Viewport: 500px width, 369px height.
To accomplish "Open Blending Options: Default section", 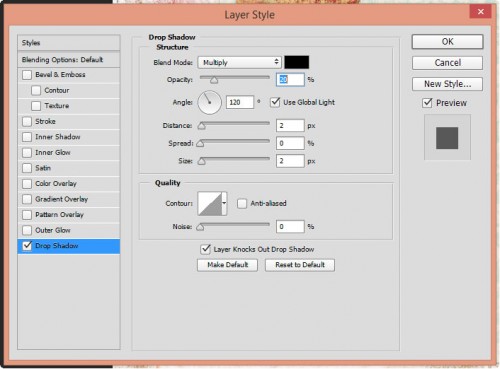I will click(x=69, y=60).
